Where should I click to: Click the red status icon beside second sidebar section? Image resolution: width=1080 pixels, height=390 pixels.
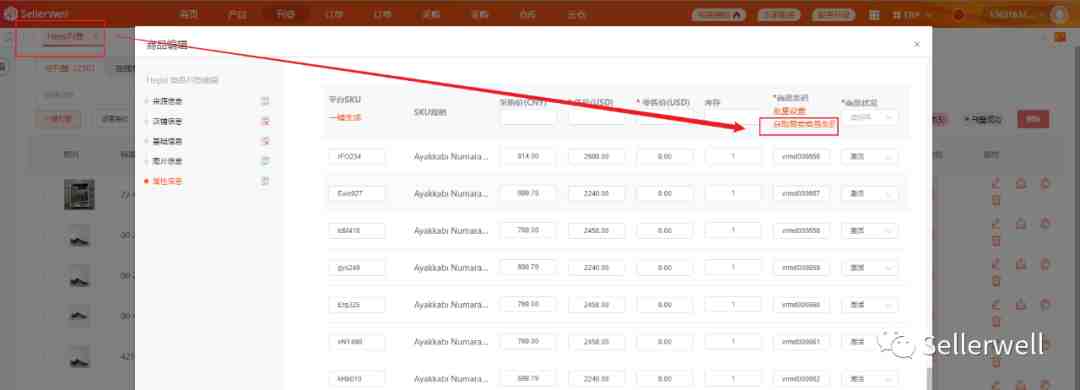point(265,121)
